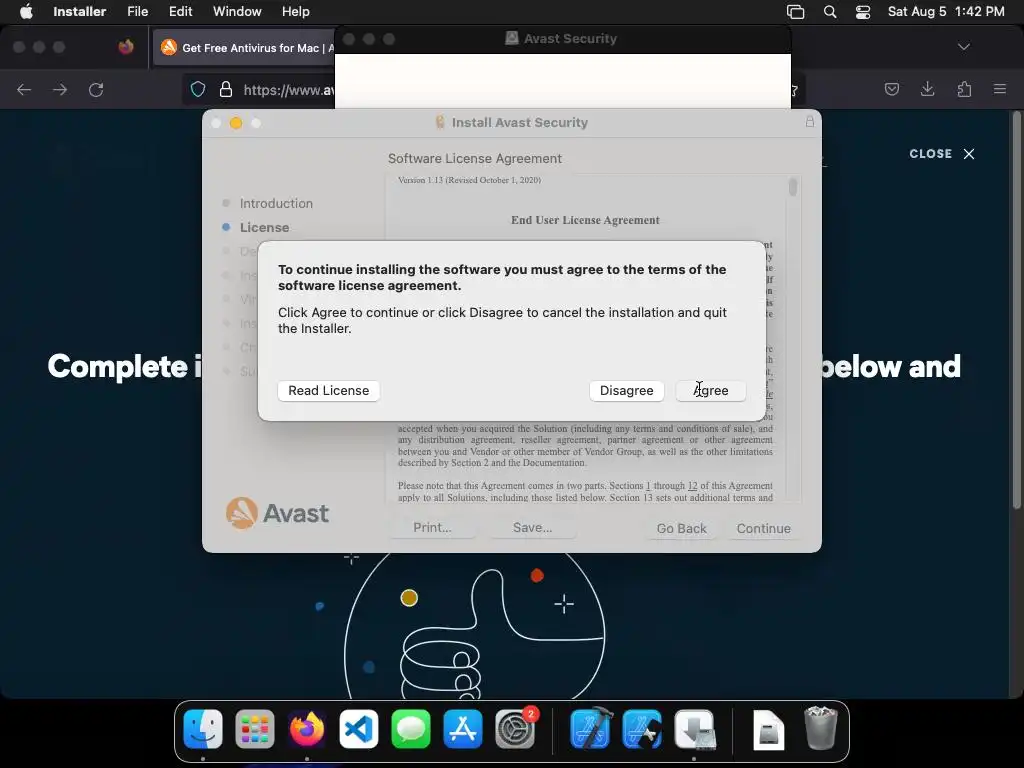The image size is (1024, 768).
Task: Open the Window menu
Action: [x=237, y=12]
